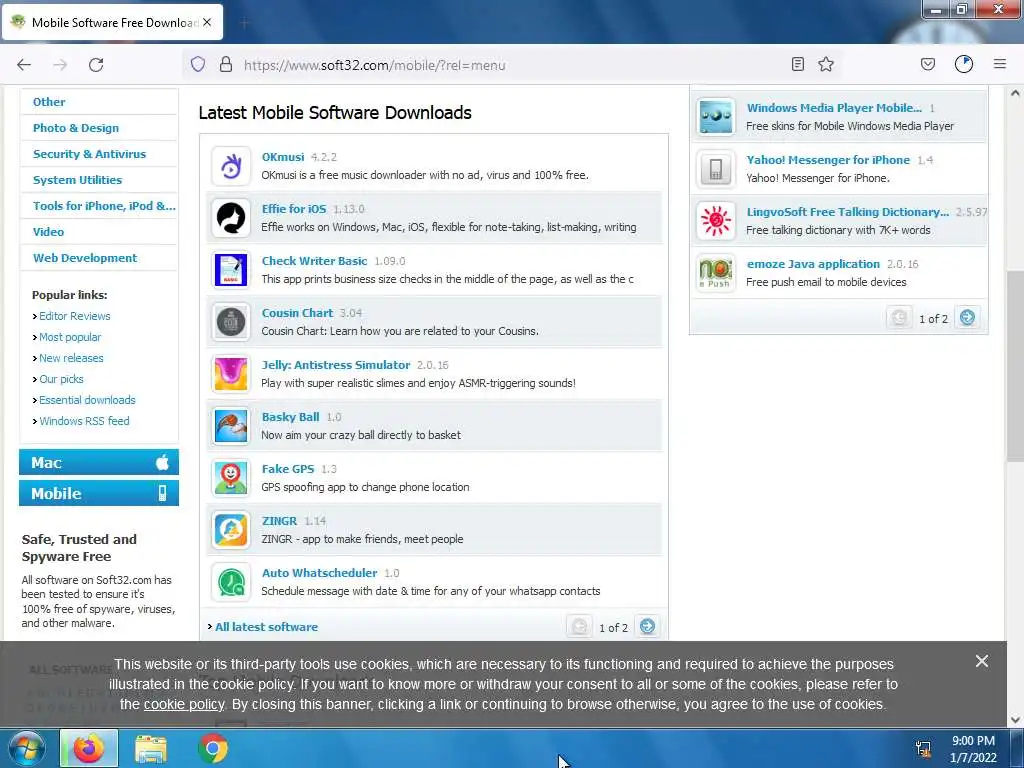Screen dimensions: 1024x768
Task: Open the cookie policy link
Action: (184, 705)
